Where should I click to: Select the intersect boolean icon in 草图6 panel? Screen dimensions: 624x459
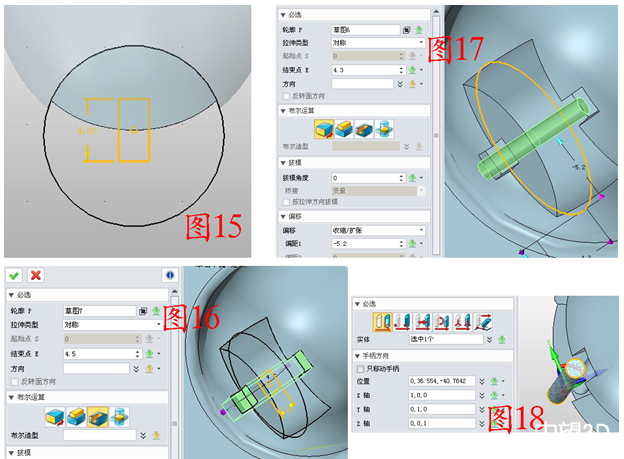click(x=382, y=128)
